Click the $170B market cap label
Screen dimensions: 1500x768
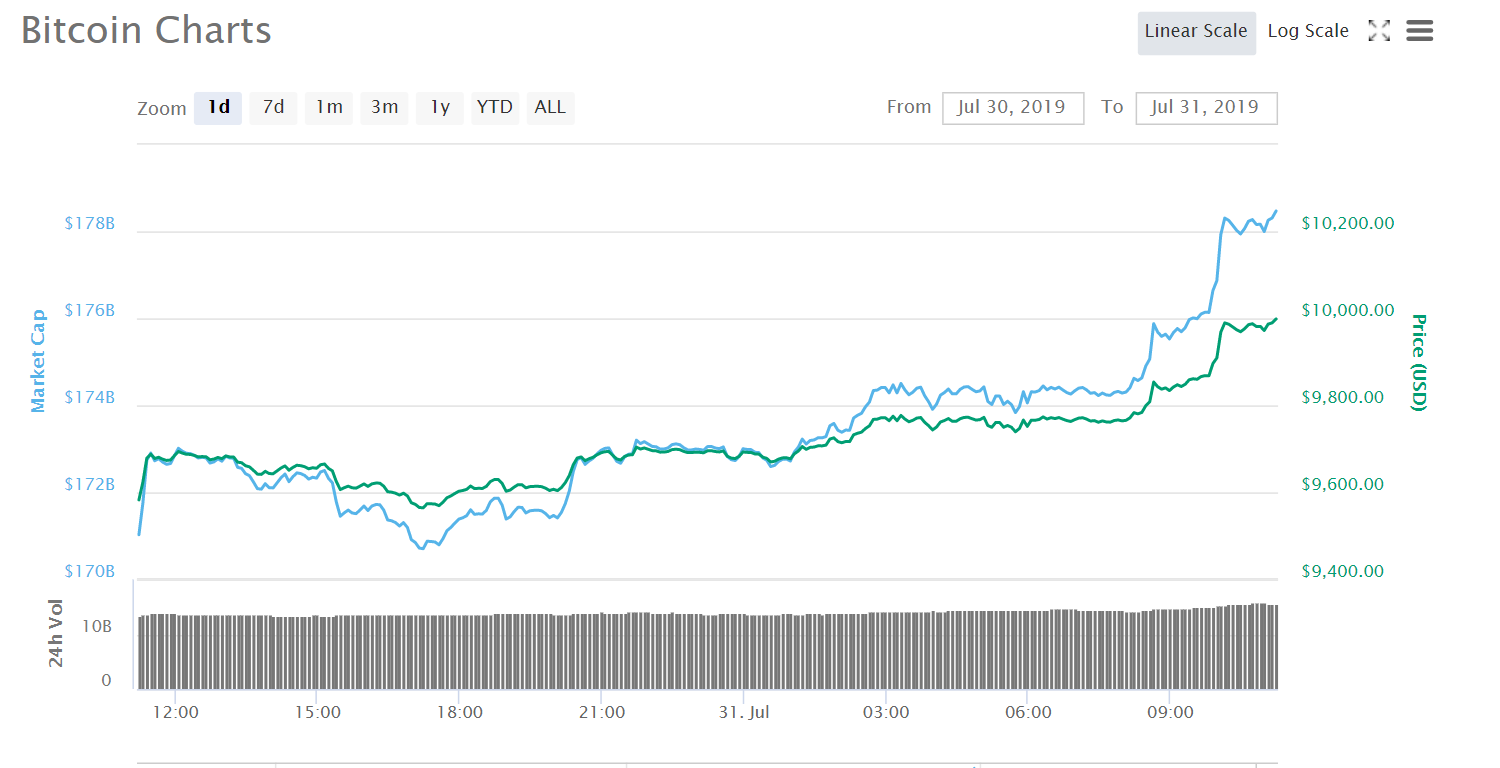[x=90, y=572]
